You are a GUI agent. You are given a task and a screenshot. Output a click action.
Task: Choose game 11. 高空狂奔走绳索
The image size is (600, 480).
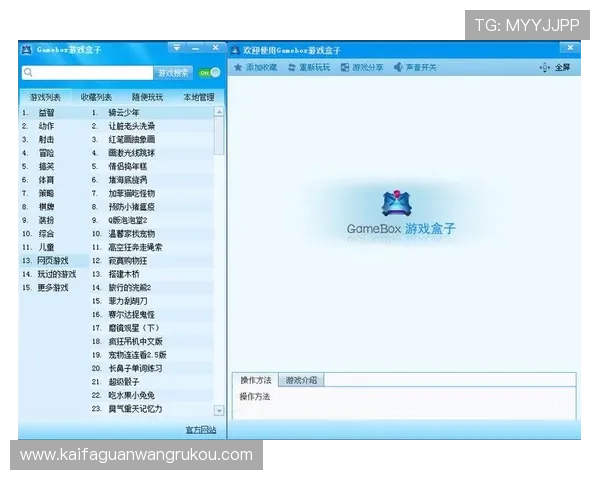tap(152, 247)
